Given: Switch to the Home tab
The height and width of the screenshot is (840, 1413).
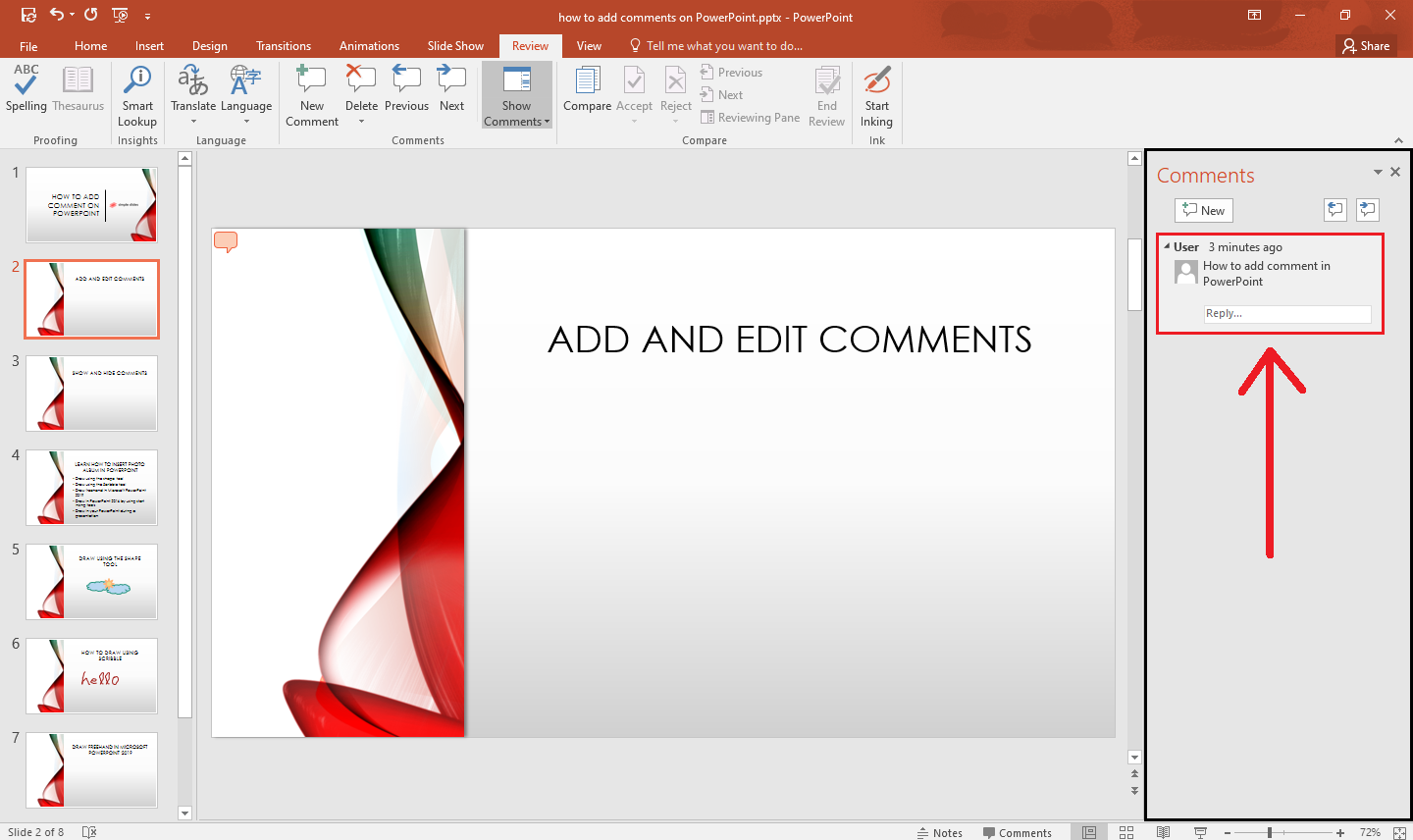Looking at the screenshot, I should point(91,46).
